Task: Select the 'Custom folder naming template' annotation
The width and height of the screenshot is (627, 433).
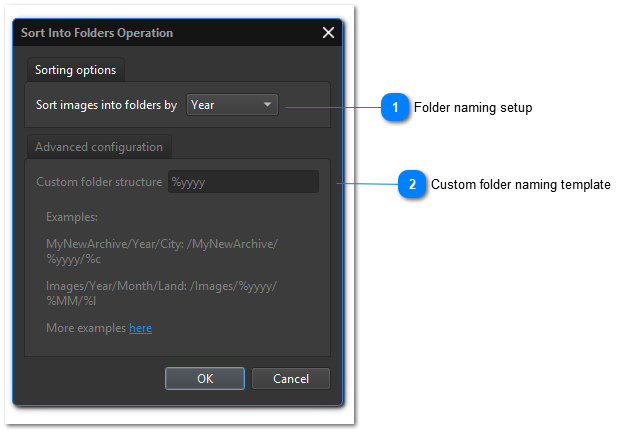Action: point(520,185)
